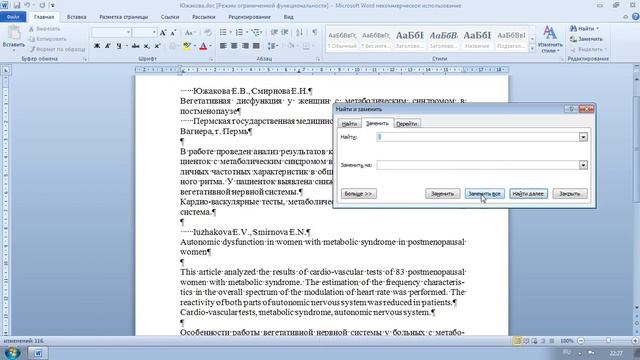This screenshot has width=640, height=360.
Task: Open the Заменить на combo box dropdown arrow
Action: 583,165
